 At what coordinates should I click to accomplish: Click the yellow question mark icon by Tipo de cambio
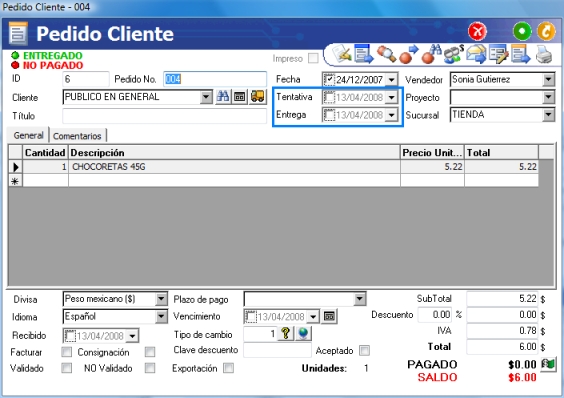pos(286,334)
